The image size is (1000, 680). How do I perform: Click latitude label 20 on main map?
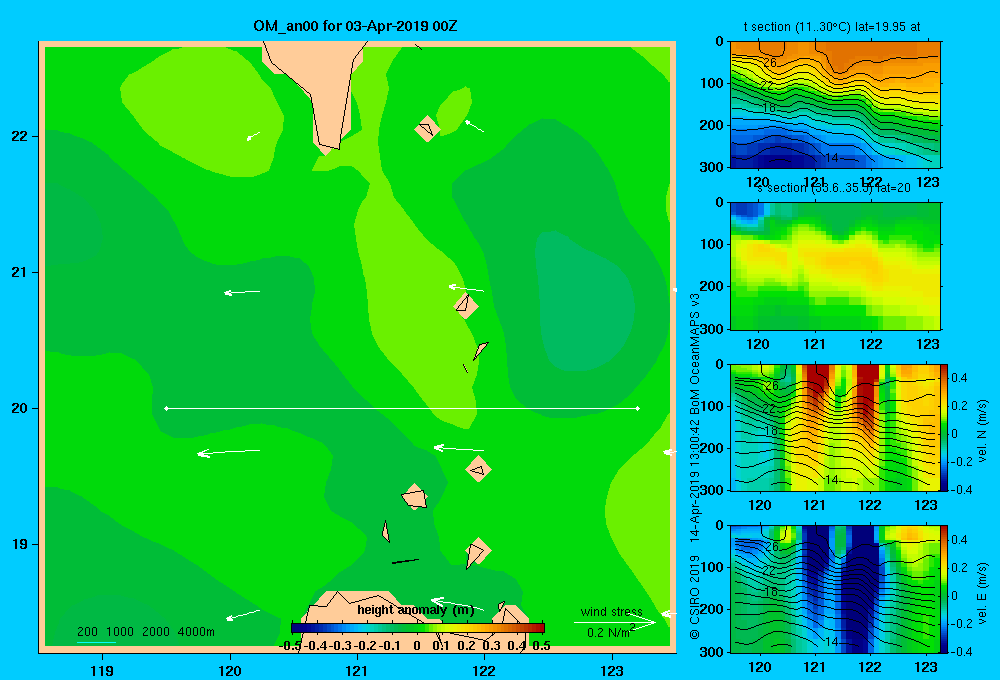(x=19, y=408)
